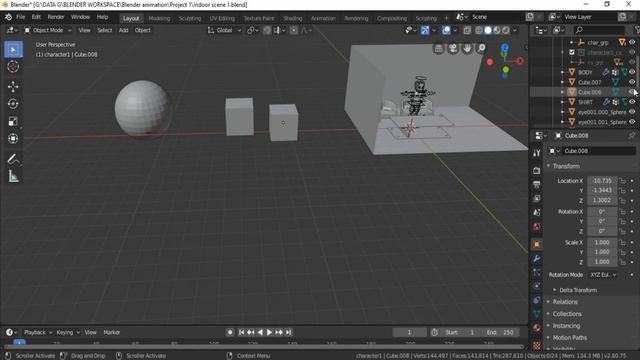Image resolution: width=640 pixels, height=360 pixels.
Task: Collapse the Transform panel
Action: 566,166
